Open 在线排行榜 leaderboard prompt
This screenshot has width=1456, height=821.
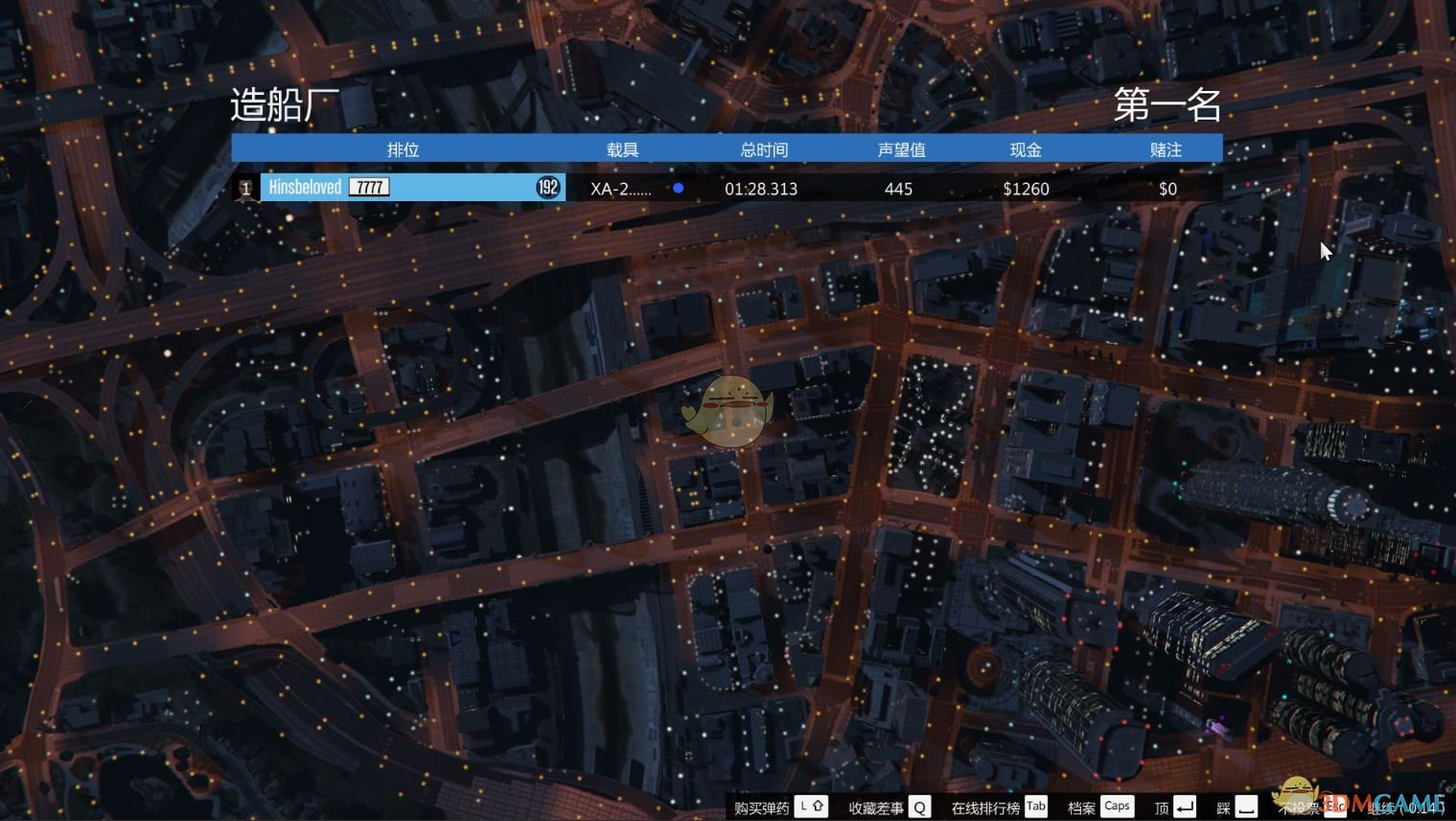(x=985, y=808)
